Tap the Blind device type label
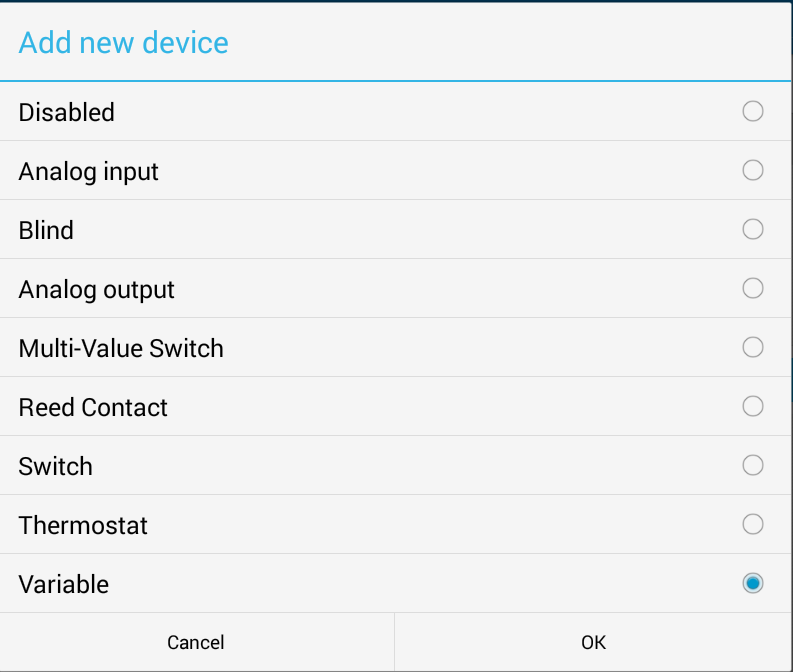Image resolution: width=793 pixels, height=672 pixels. [x=46, y=230]
